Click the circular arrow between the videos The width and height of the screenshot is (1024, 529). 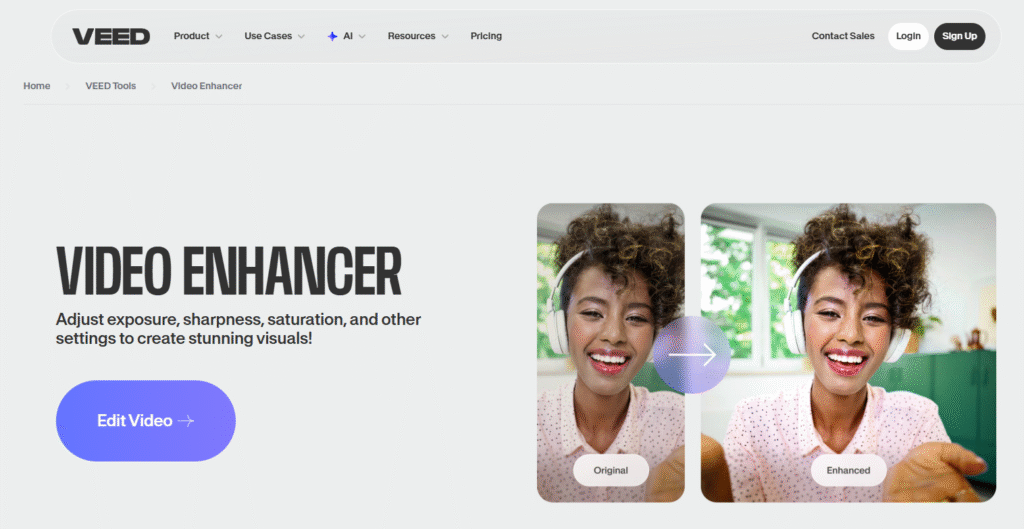pyautogui.click(x=692, y=355)
